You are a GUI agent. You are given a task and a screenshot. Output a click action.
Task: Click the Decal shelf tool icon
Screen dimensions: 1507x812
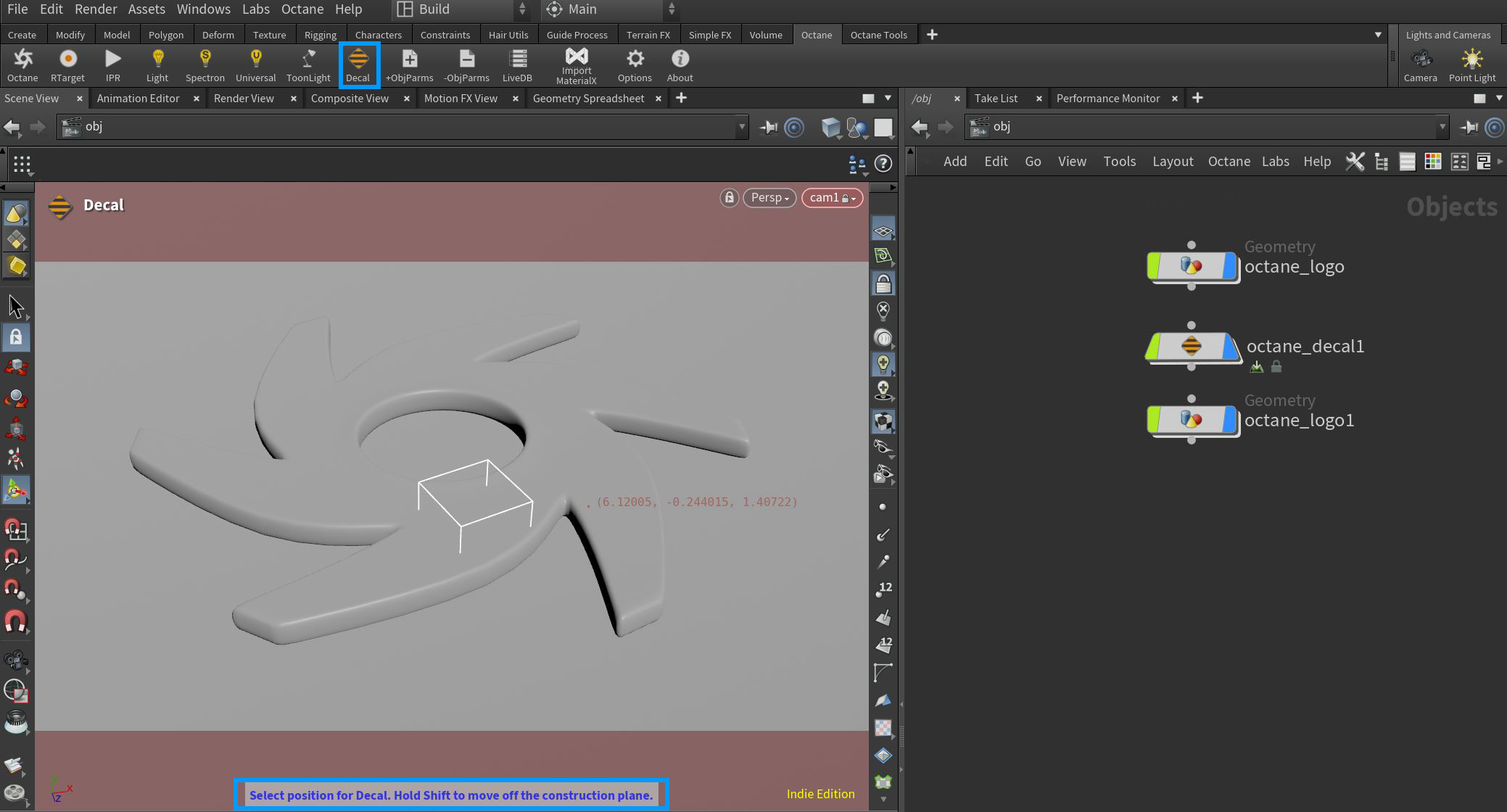coord(358,59)
